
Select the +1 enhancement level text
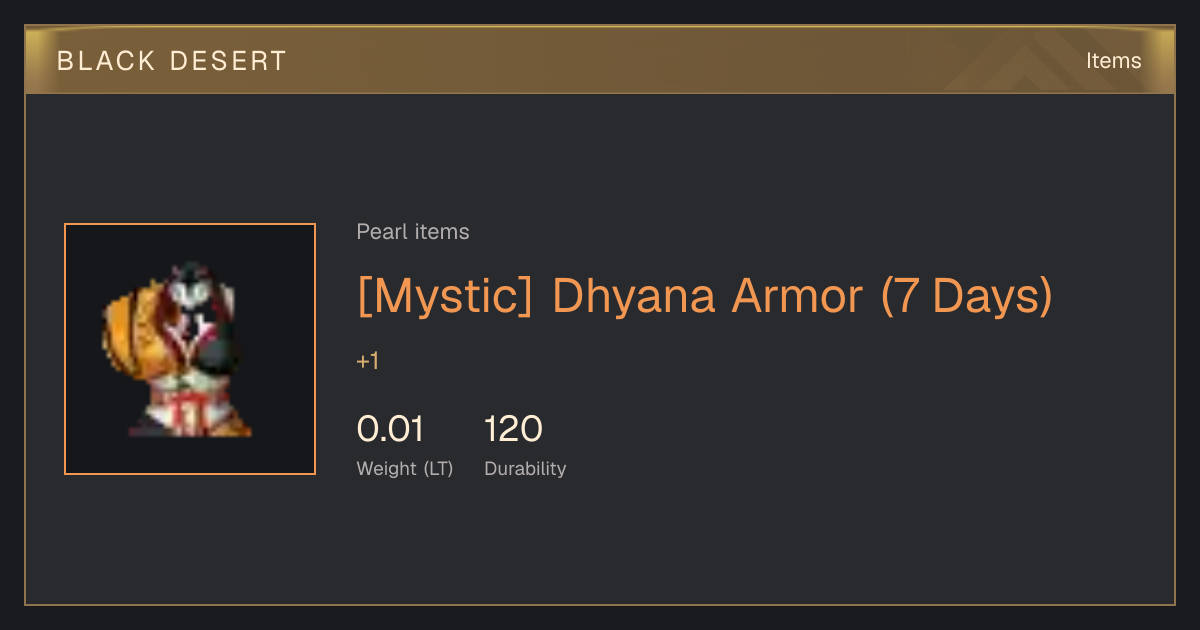click(x=368, y=362)
